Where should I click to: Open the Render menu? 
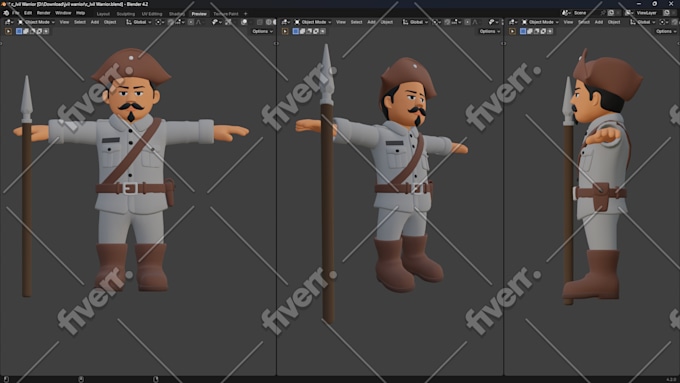(x=43, y=13)
